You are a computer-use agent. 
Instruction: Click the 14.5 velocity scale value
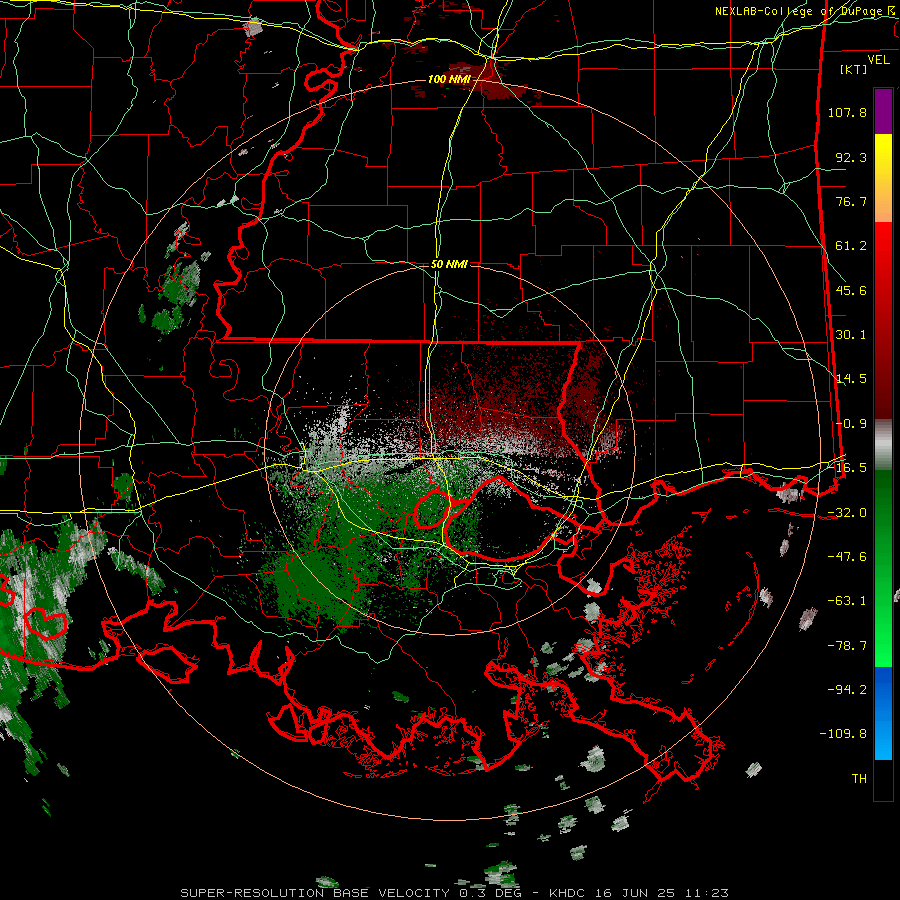coord(851,379)
